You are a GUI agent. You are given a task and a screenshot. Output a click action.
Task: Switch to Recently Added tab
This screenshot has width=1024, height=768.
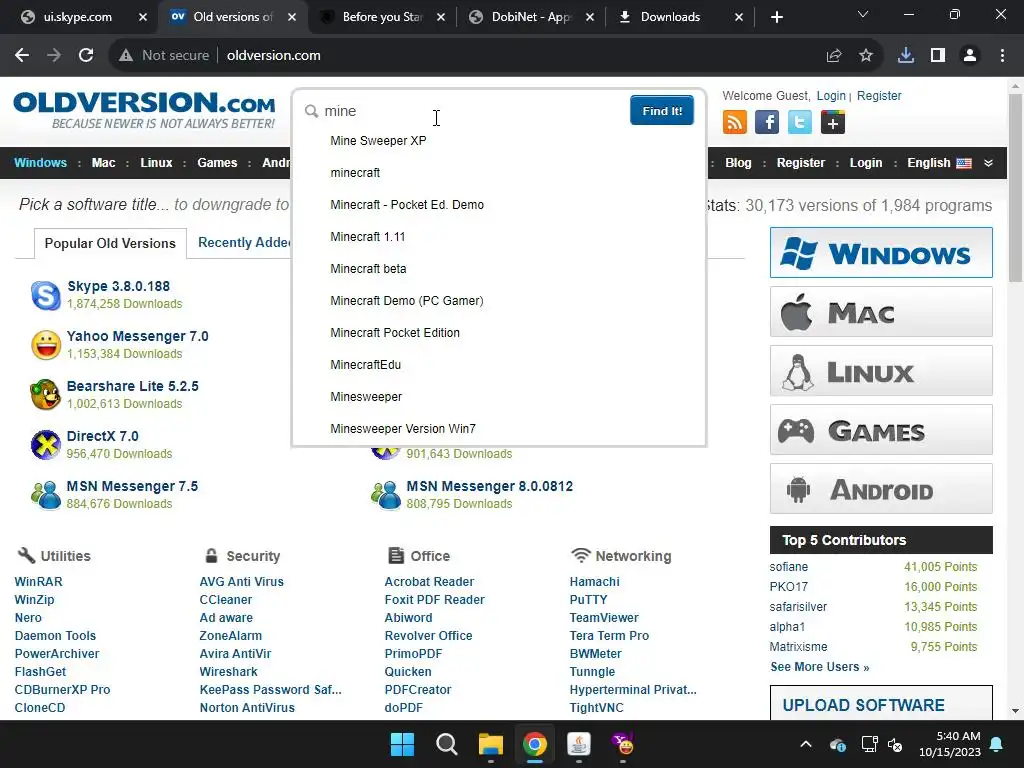point(244,243)
